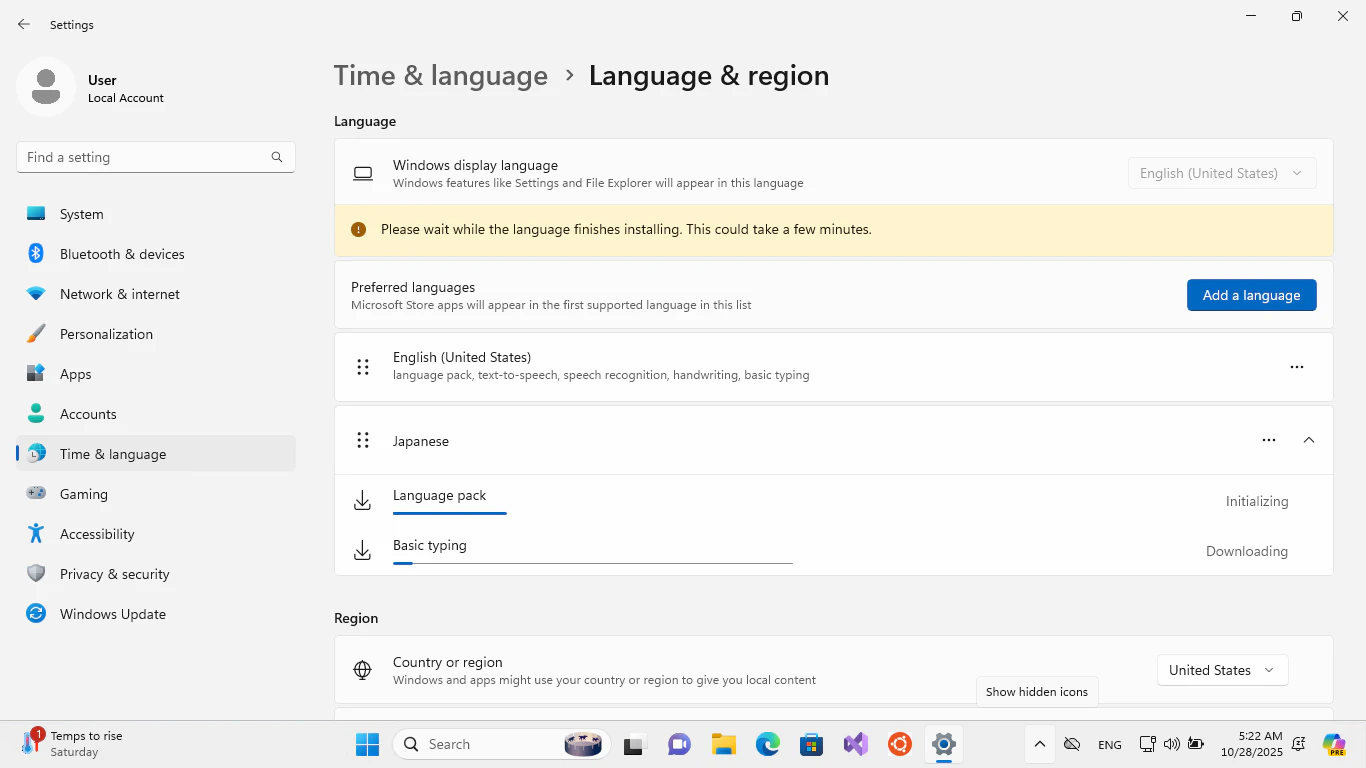The width and height of the screenshot is (1366, 768).
Task: Open Windows display language dropdown
Action: coord(1222,173)
